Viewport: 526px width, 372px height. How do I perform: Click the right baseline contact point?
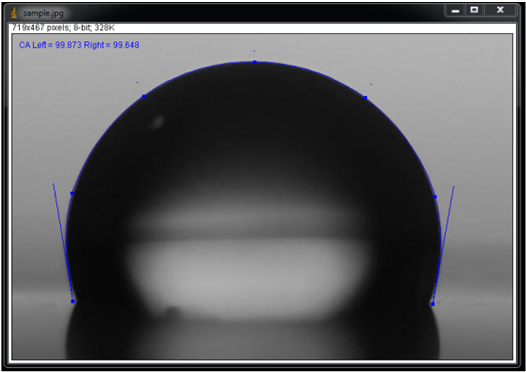click(x=433, y=304)
